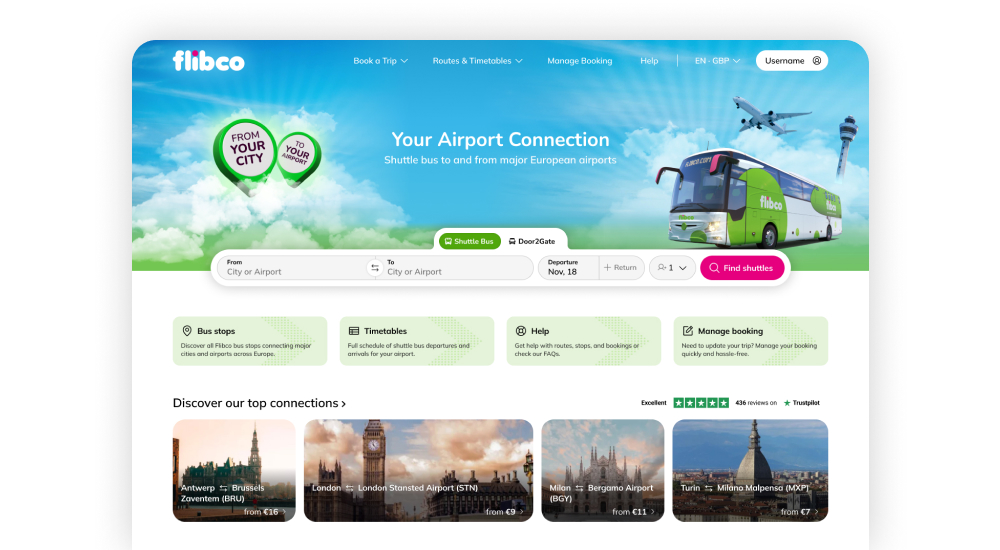Expand the Book a Trip menu
Viewport: 1000px width, 550px height.
(x=381, y=61)
